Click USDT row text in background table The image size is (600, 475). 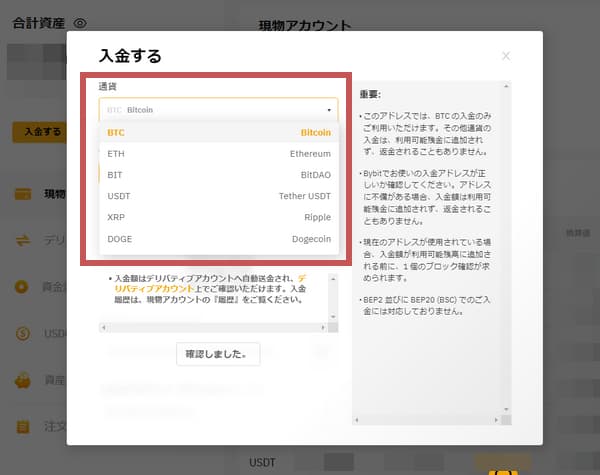tap(262, 462)
